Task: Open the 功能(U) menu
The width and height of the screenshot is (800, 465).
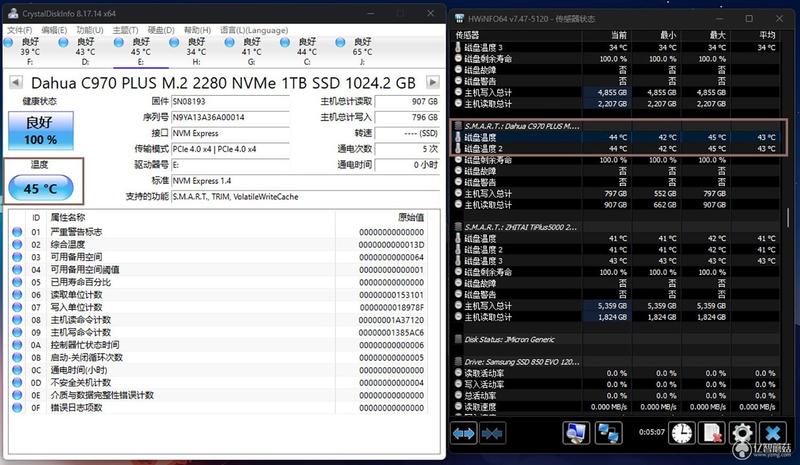Action: [90, 30]
